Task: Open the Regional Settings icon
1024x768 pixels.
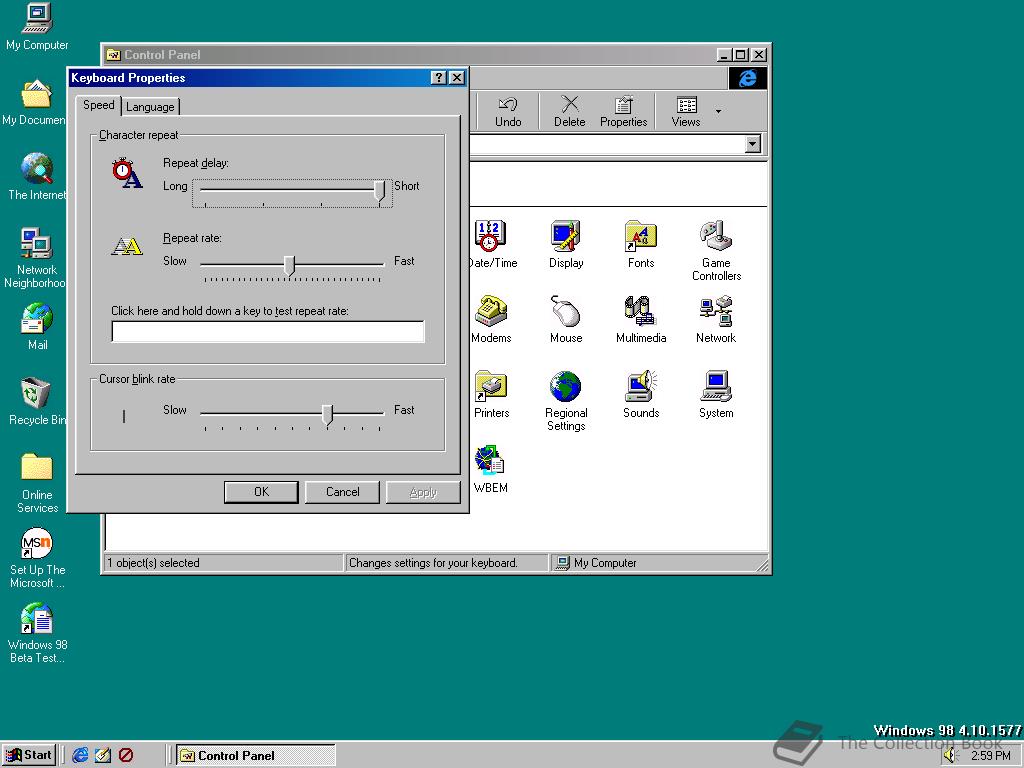Action: click(x=565, y=387)
